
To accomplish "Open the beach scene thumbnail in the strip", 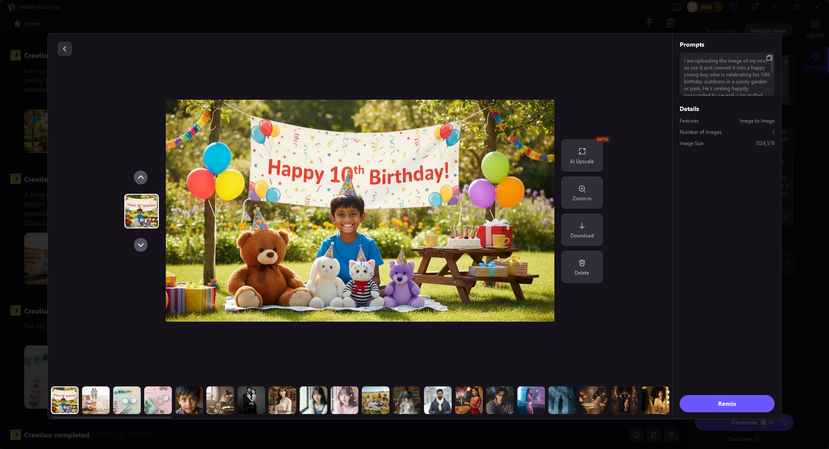I will pos(96,400).
